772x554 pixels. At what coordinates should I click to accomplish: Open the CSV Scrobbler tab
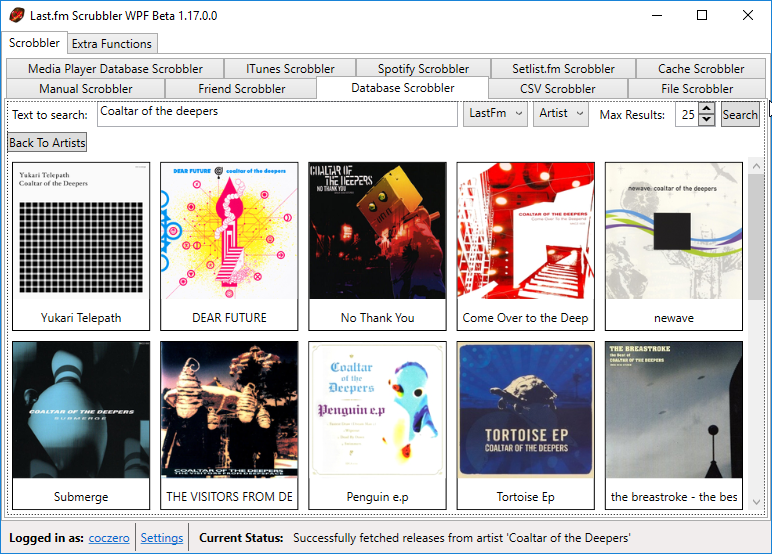(558, 89)
